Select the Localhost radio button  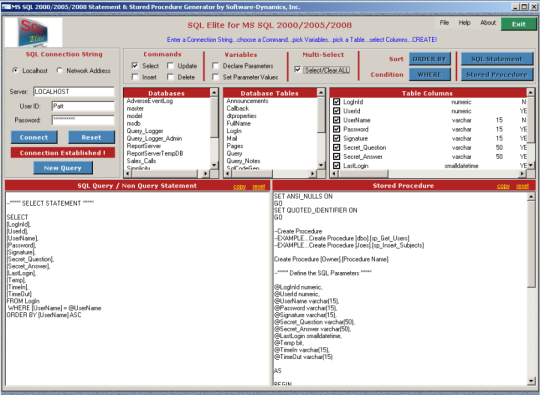pyautogui.click(x=15, y=70)
